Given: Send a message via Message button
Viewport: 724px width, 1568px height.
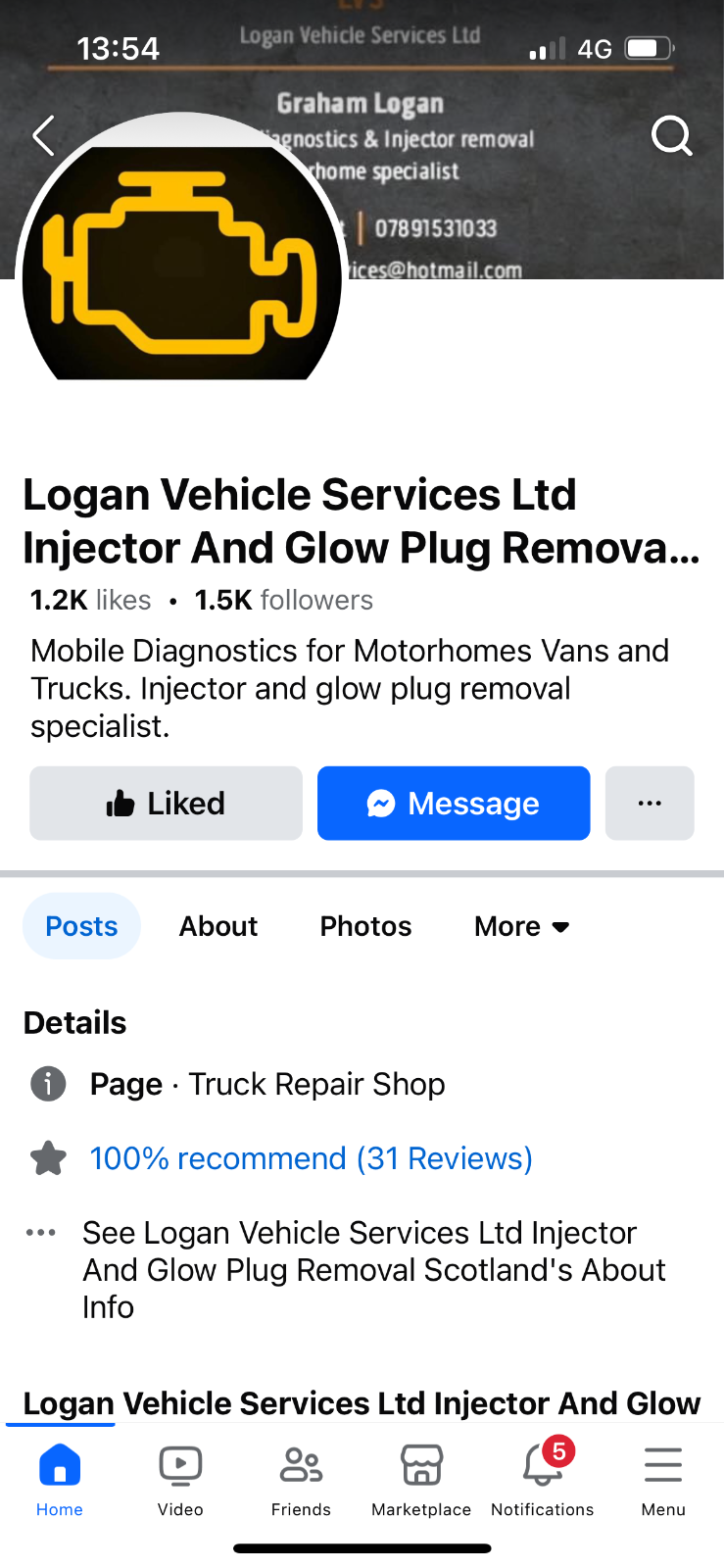Looking at the screenshot, I should pos(454,804).
